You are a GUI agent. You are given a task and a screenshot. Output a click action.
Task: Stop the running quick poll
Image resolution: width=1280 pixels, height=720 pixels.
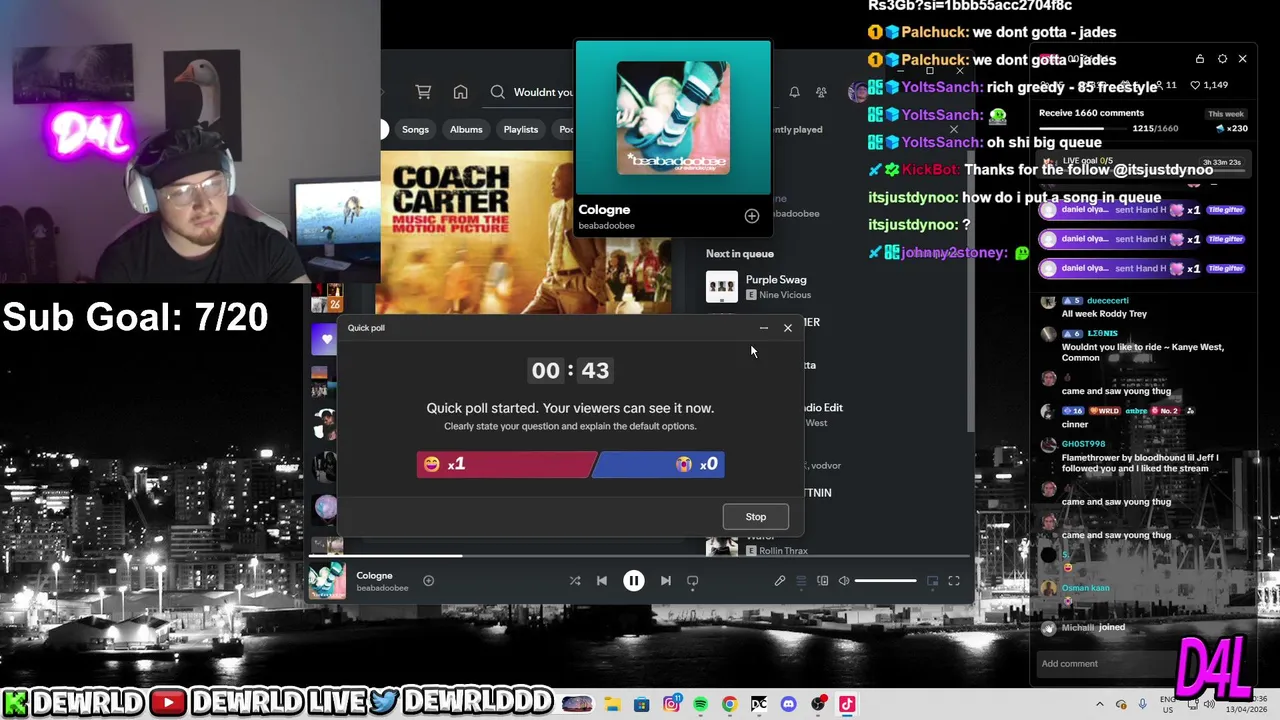755,517
